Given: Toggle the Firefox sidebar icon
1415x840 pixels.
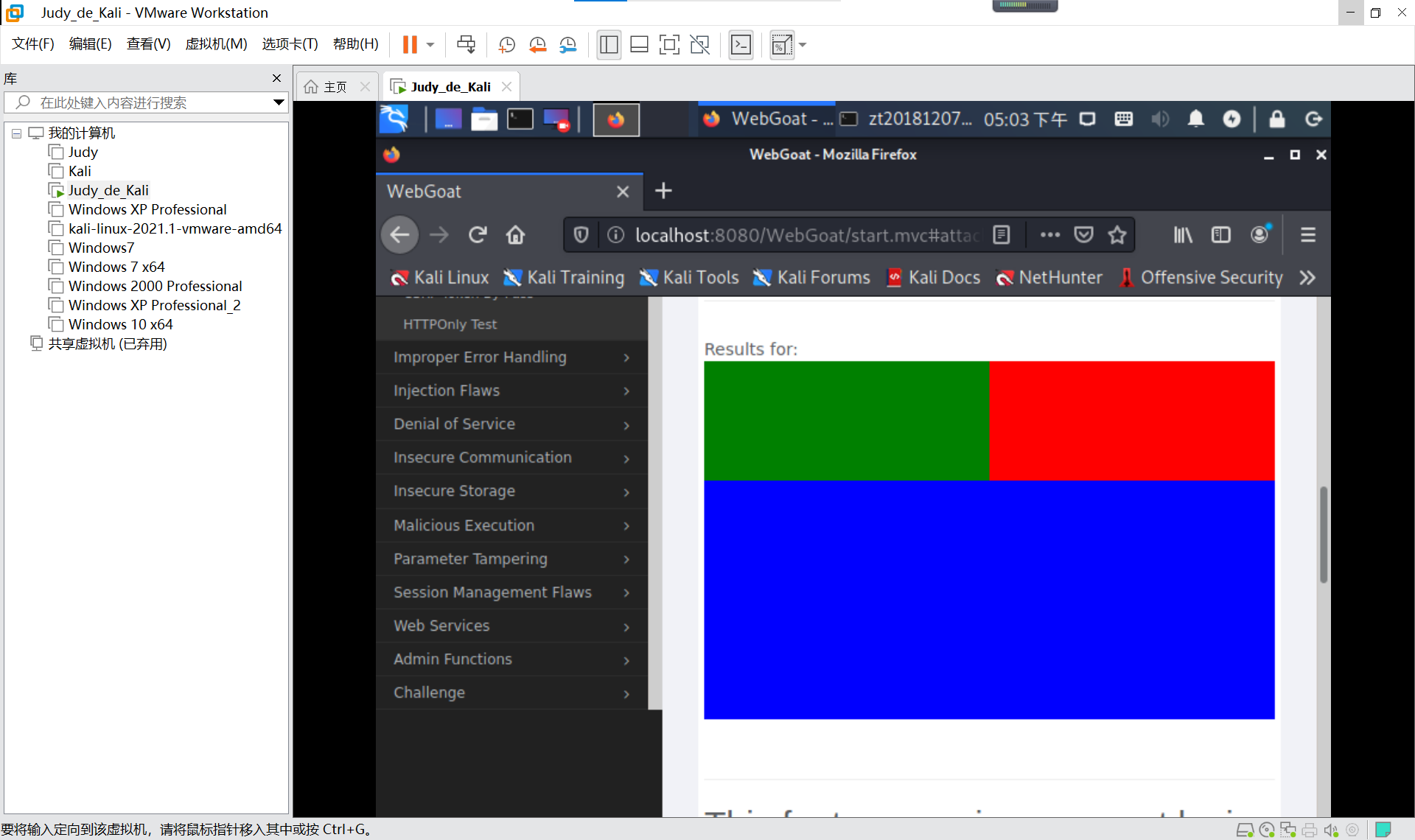Looking at the screenshot, I should (1221, 235).
